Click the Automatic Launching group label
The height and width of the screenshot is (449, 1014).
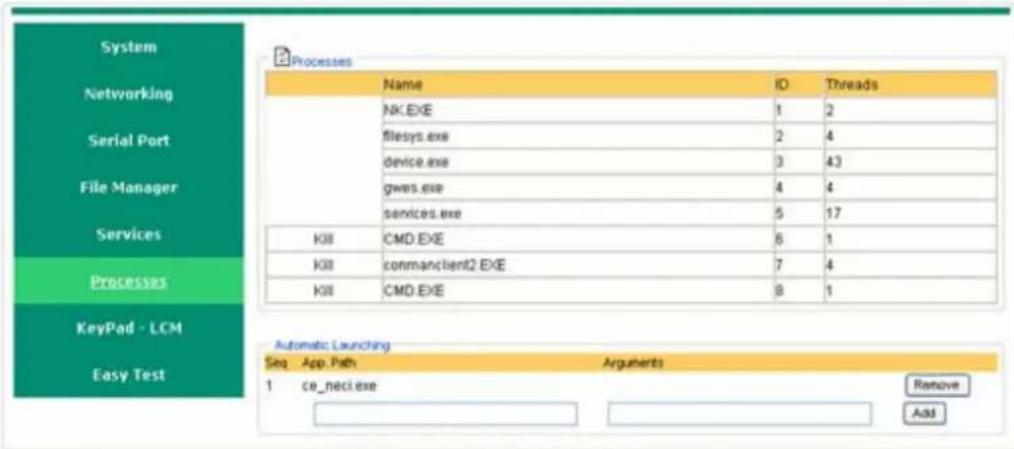(x=332, y=346)
